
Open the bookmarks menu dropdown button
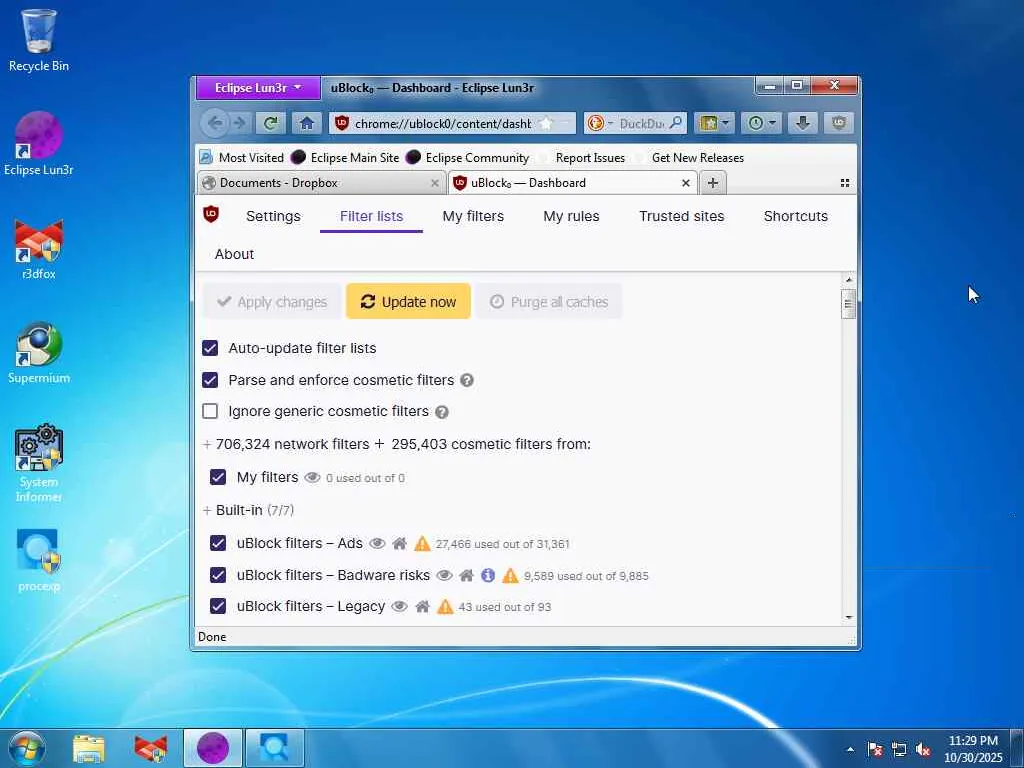click(714, 123)
